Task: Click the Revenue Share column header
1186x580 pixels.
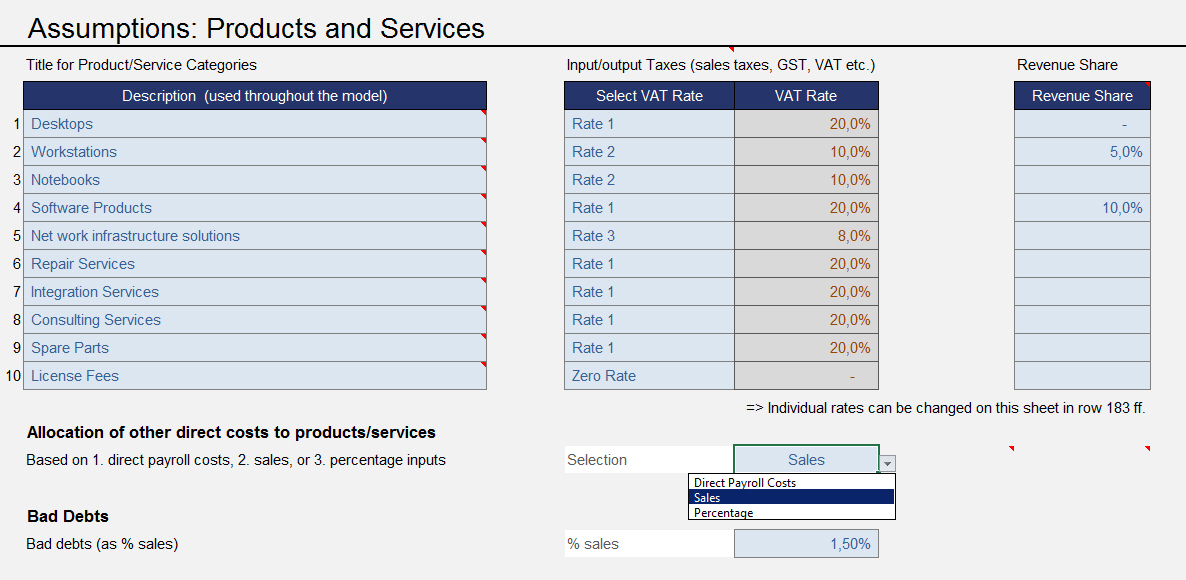Action: (1082, 96)
